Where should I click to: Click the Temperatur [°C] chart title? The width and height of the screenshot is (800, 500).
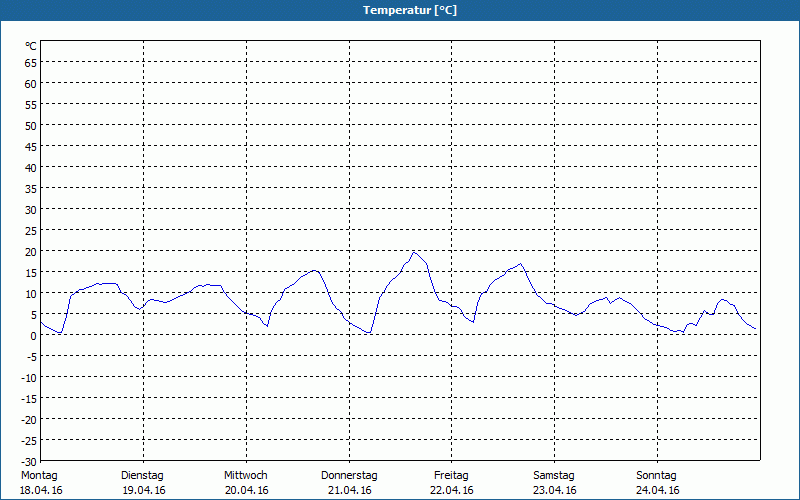[410, 10]
